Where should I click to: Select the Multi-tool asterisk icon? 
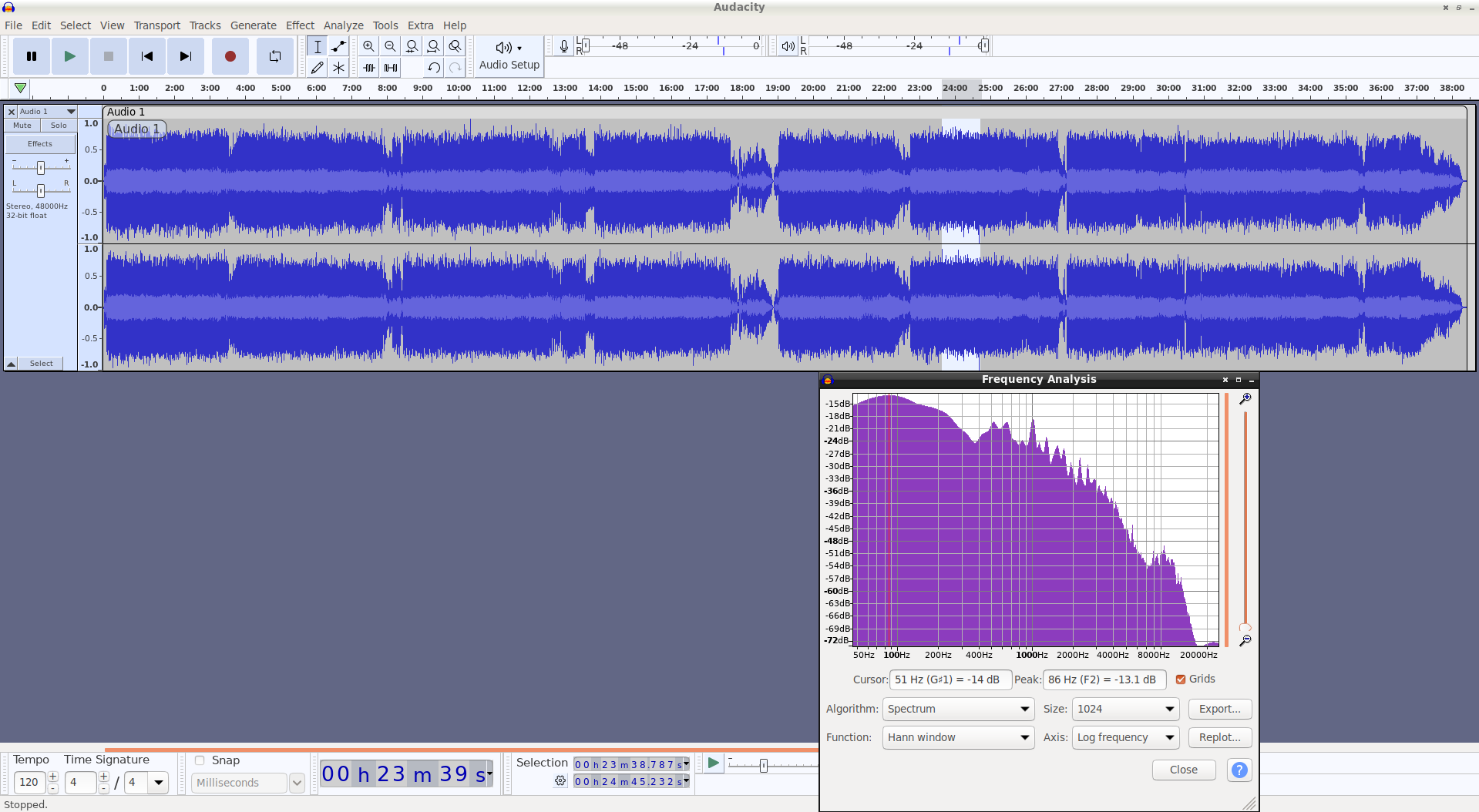(x=338, y=68)
